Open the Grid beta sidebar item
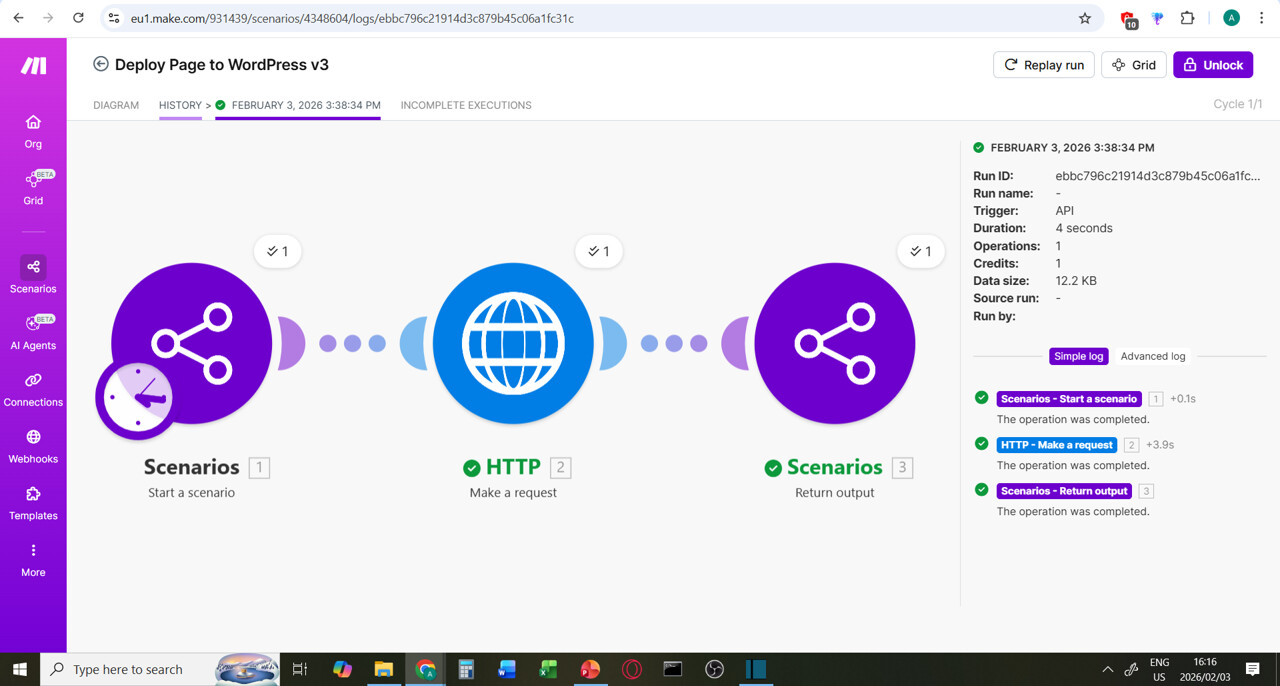Viewport: 1280px width, 686px height. tap(33, 187)
